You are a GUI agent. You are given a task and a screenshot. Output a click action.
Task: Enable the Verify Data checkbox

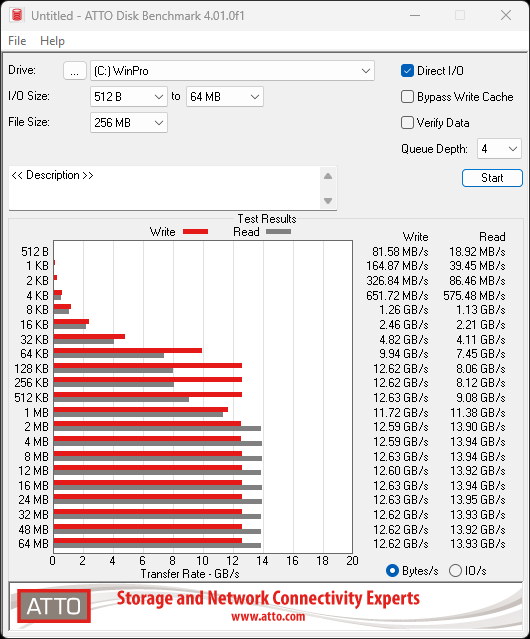coord(407,123)
